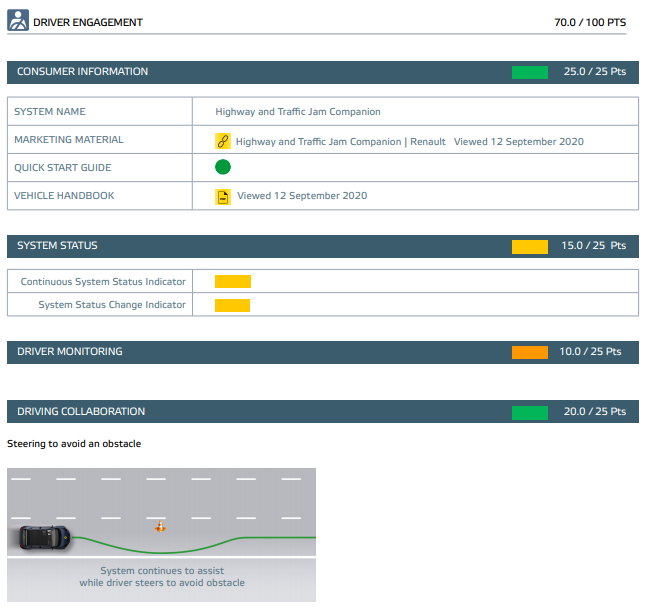Click the 15.0 / 25 Pts score
Viewport: 652px width, 609px height.
[x=593, y=245]
